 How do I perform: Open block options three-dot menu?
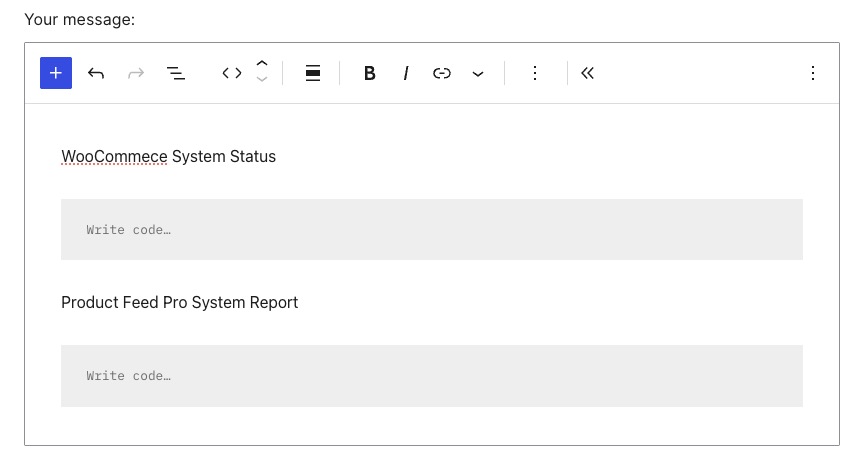(535, 73)
